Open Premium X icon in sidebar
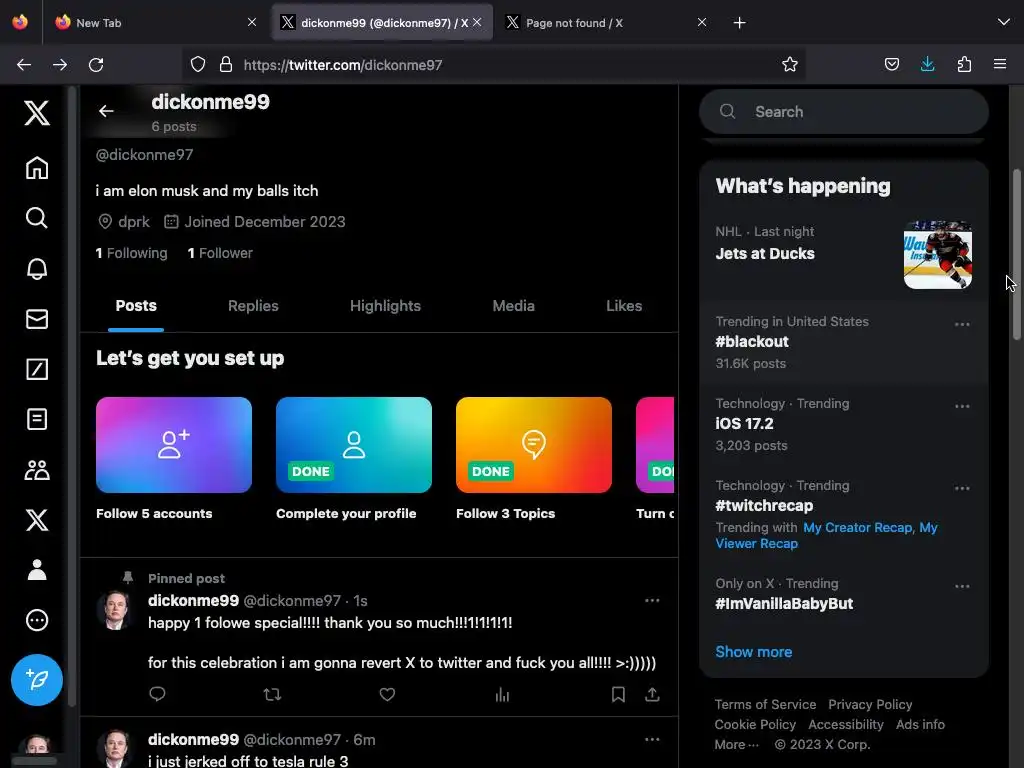Image resolution: width=1024 pixels, height=768 pixels. click(37, 520)
